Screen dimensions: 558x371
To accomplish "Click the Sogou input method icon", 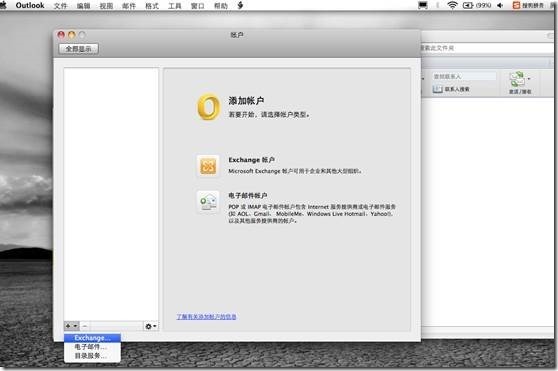I will [x=516, y=5].
